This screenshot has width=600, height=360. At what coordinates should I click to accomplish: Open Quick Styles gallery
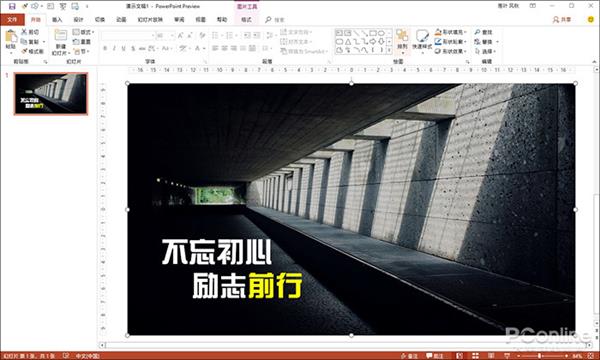[x=422, y=41]
